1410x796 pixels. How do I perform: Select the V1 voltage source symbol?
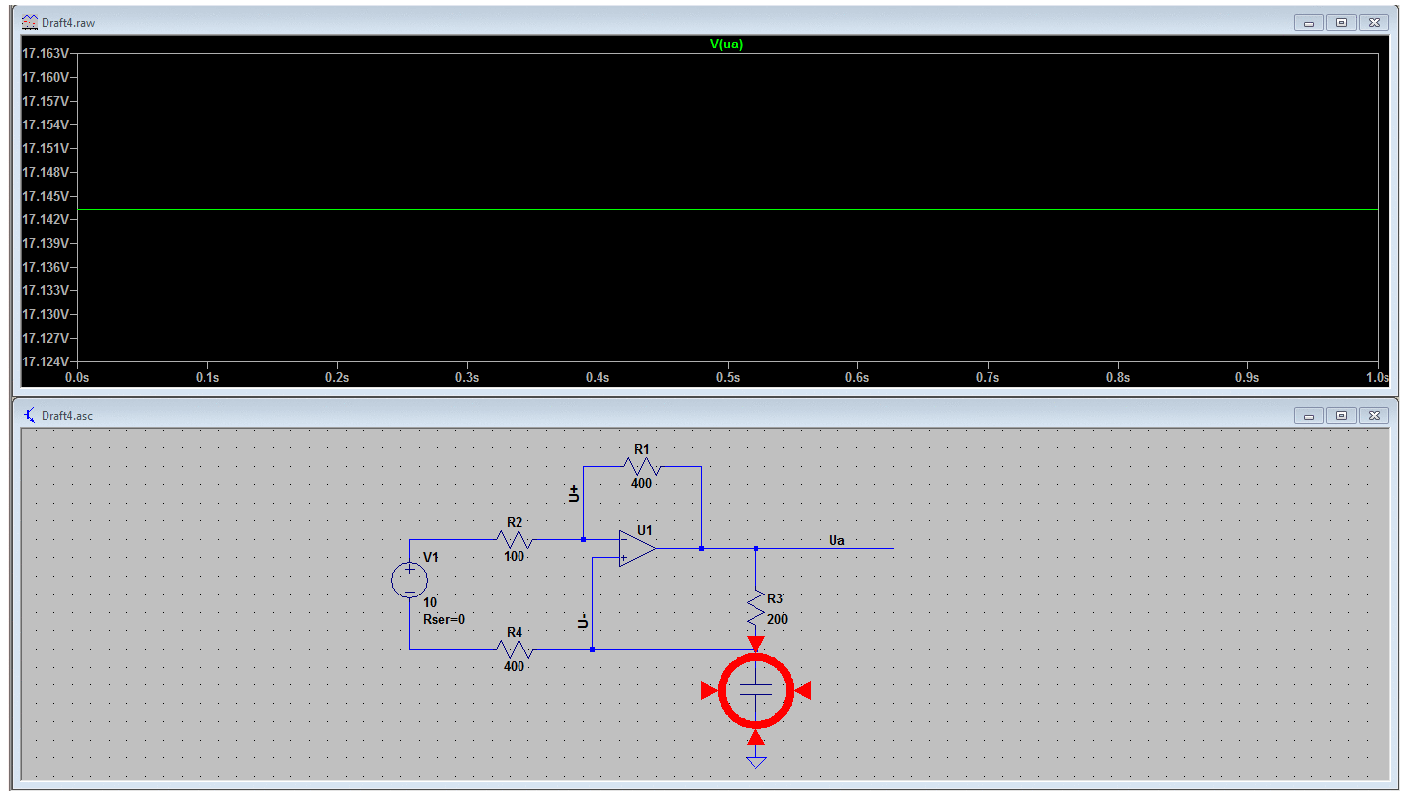(410, 580)
